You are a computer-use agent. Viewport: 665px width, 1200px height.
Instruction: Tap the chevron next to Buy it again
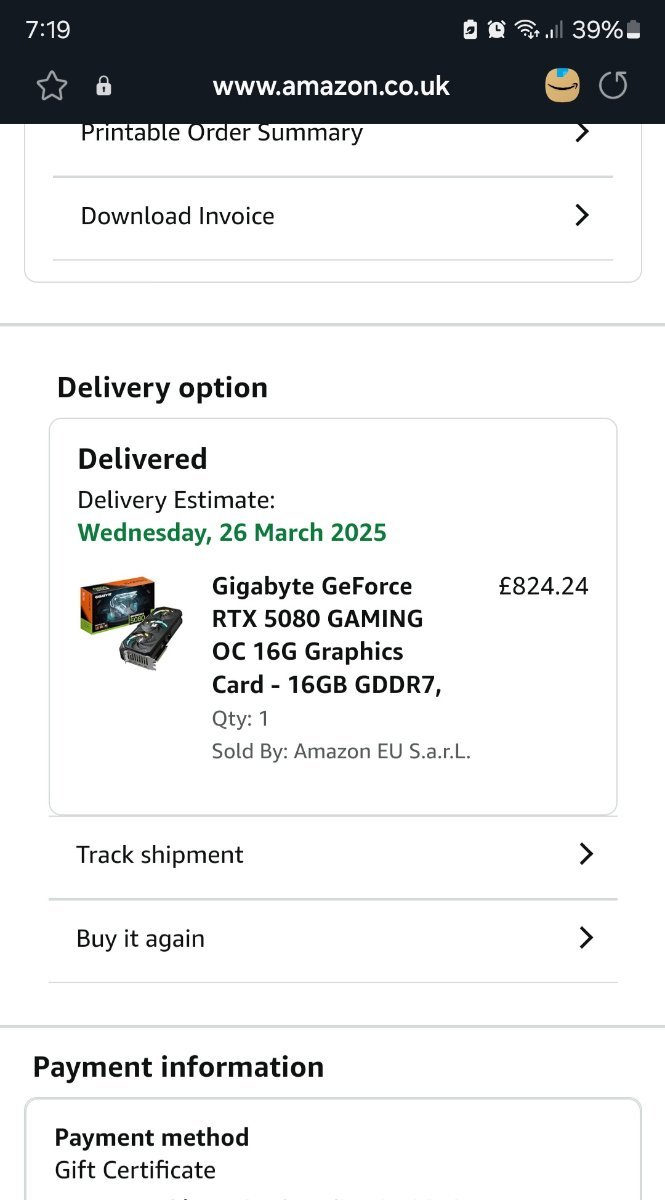(x=586, y=938)
